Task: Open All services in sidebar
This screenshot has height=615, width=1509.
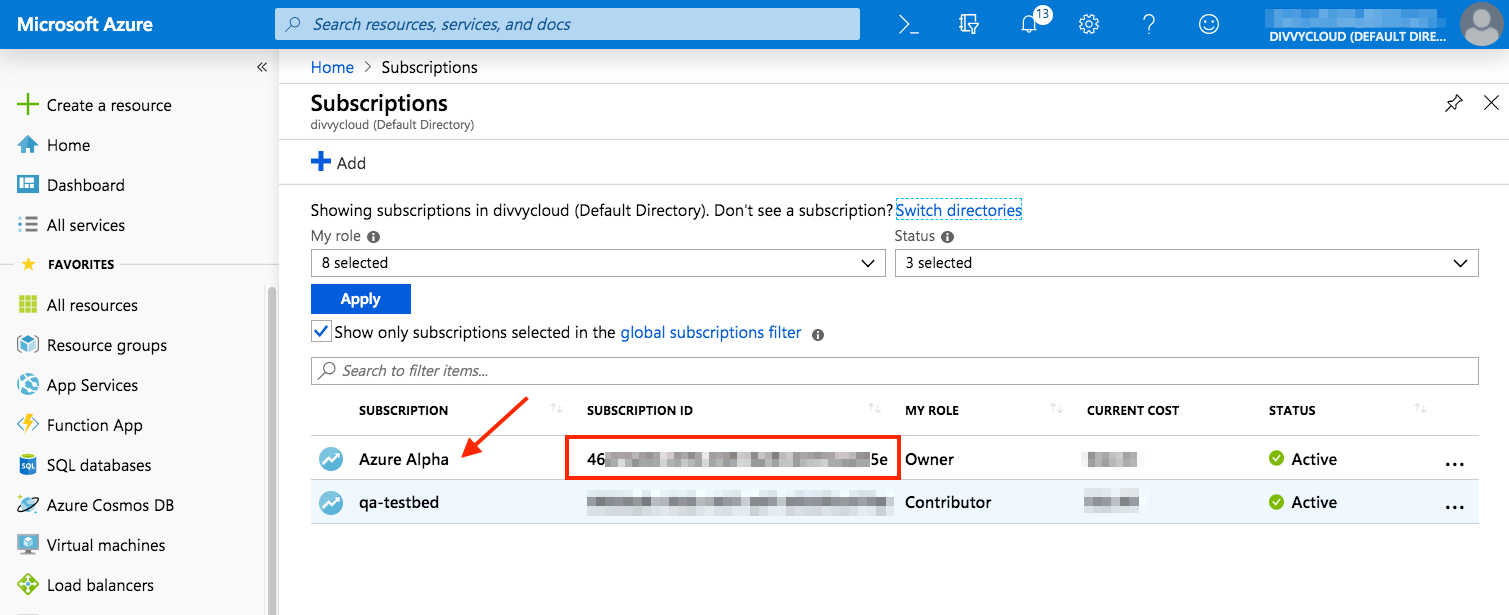Action: pos(86,225)
